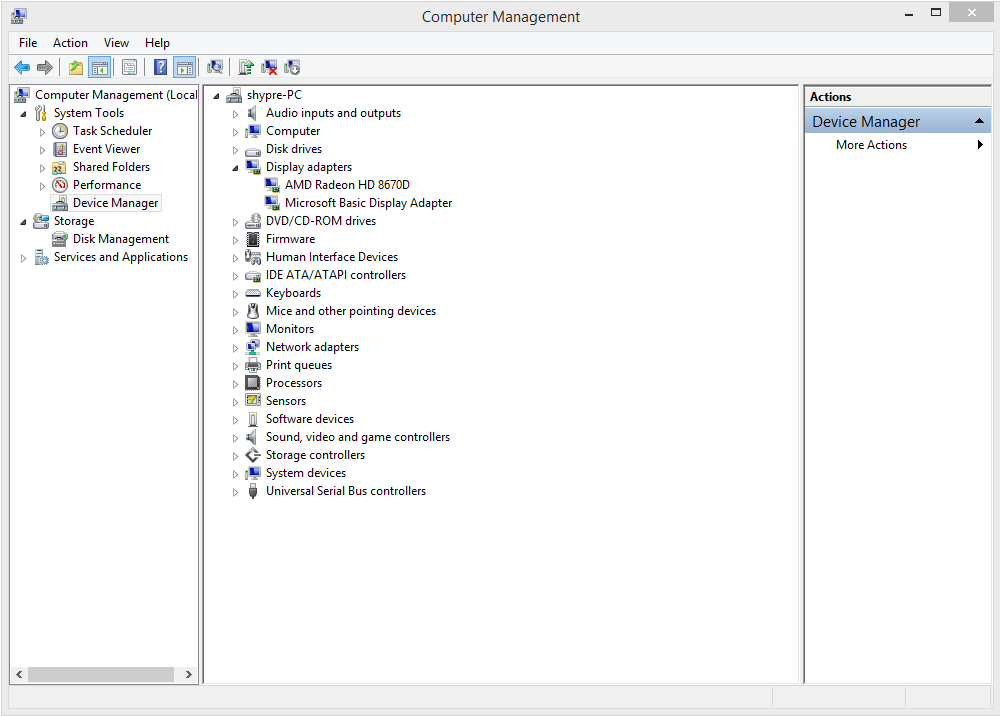Viewport: 1000px width, 716px height.
Task: Select Microsoft Basic Display Adapter device
Action: click(x=368, y=203)
